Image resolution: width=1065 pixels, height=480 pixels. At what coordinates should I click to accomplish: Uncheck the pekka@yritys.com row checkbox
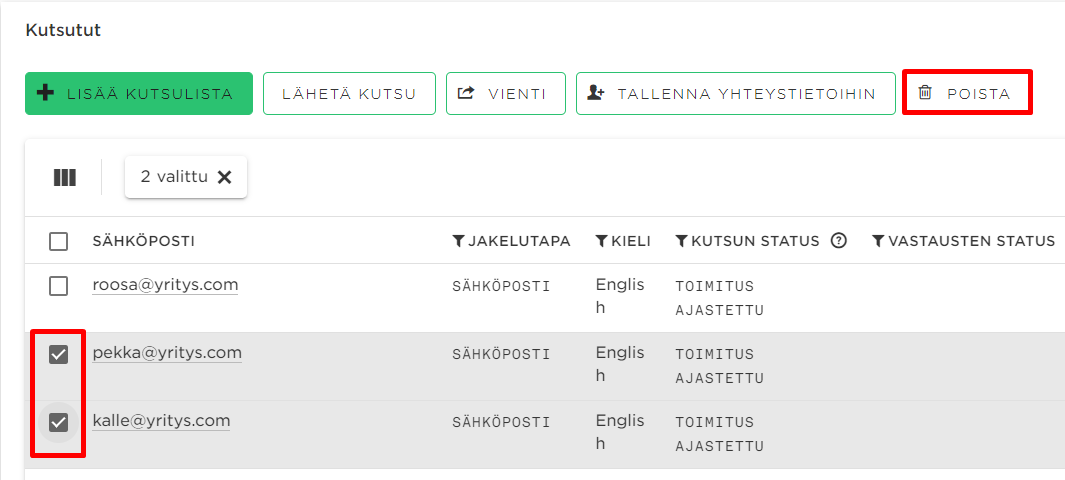[x=59, y=354]
